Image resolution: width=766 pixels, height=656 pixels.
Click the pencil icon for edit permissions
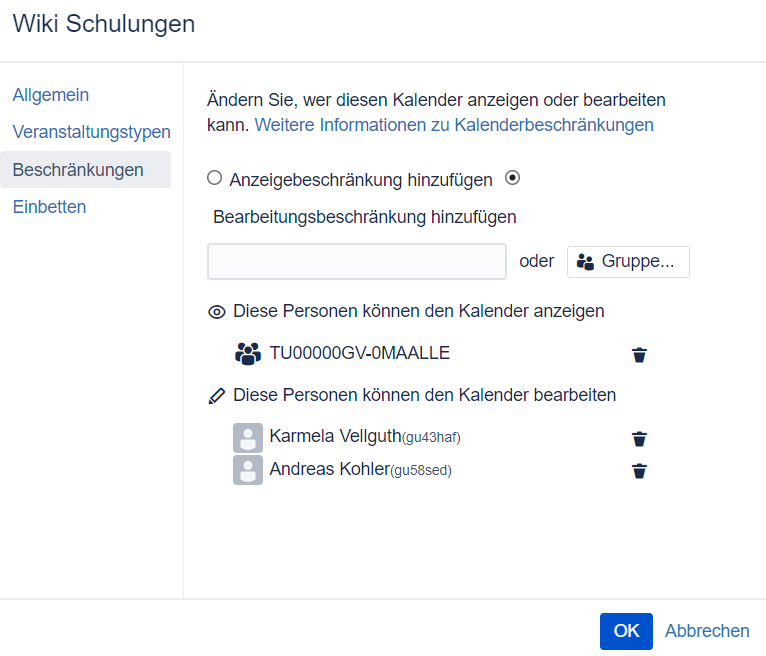pyautogui.click(x=216, y=396)
